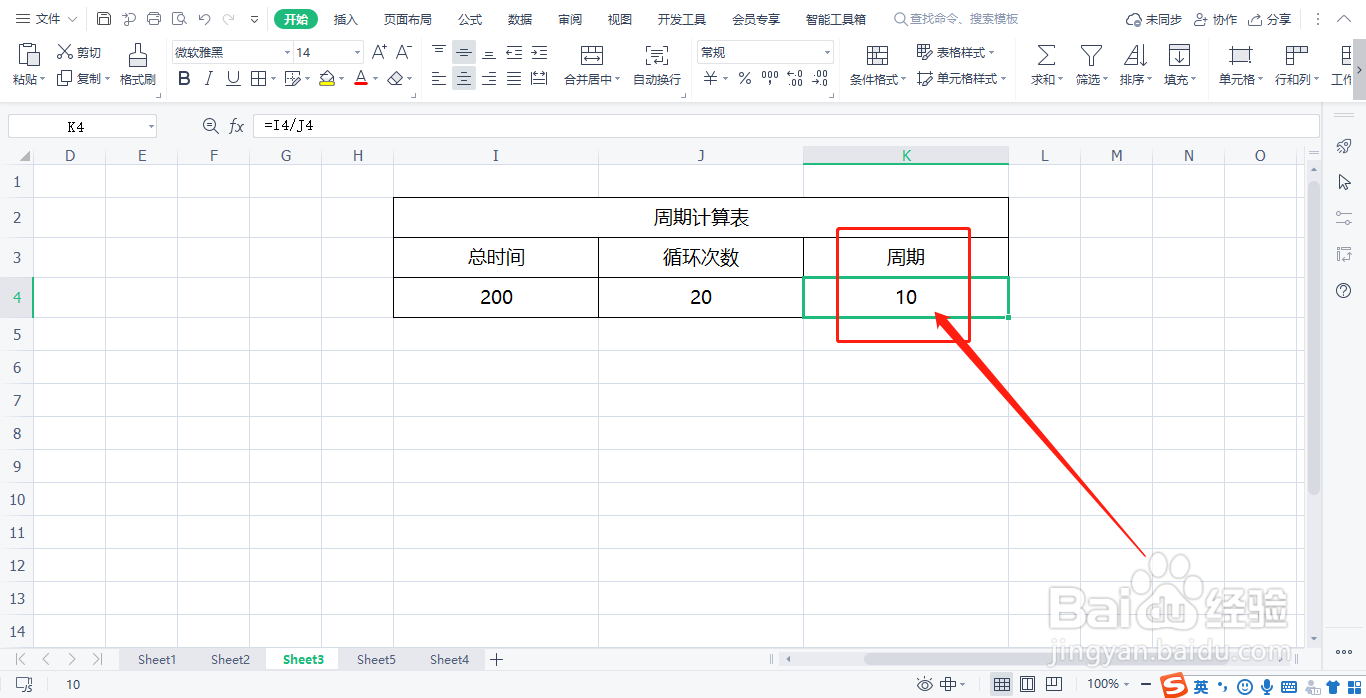
Task: Click the percent style % icon
Action: point(744,77)
